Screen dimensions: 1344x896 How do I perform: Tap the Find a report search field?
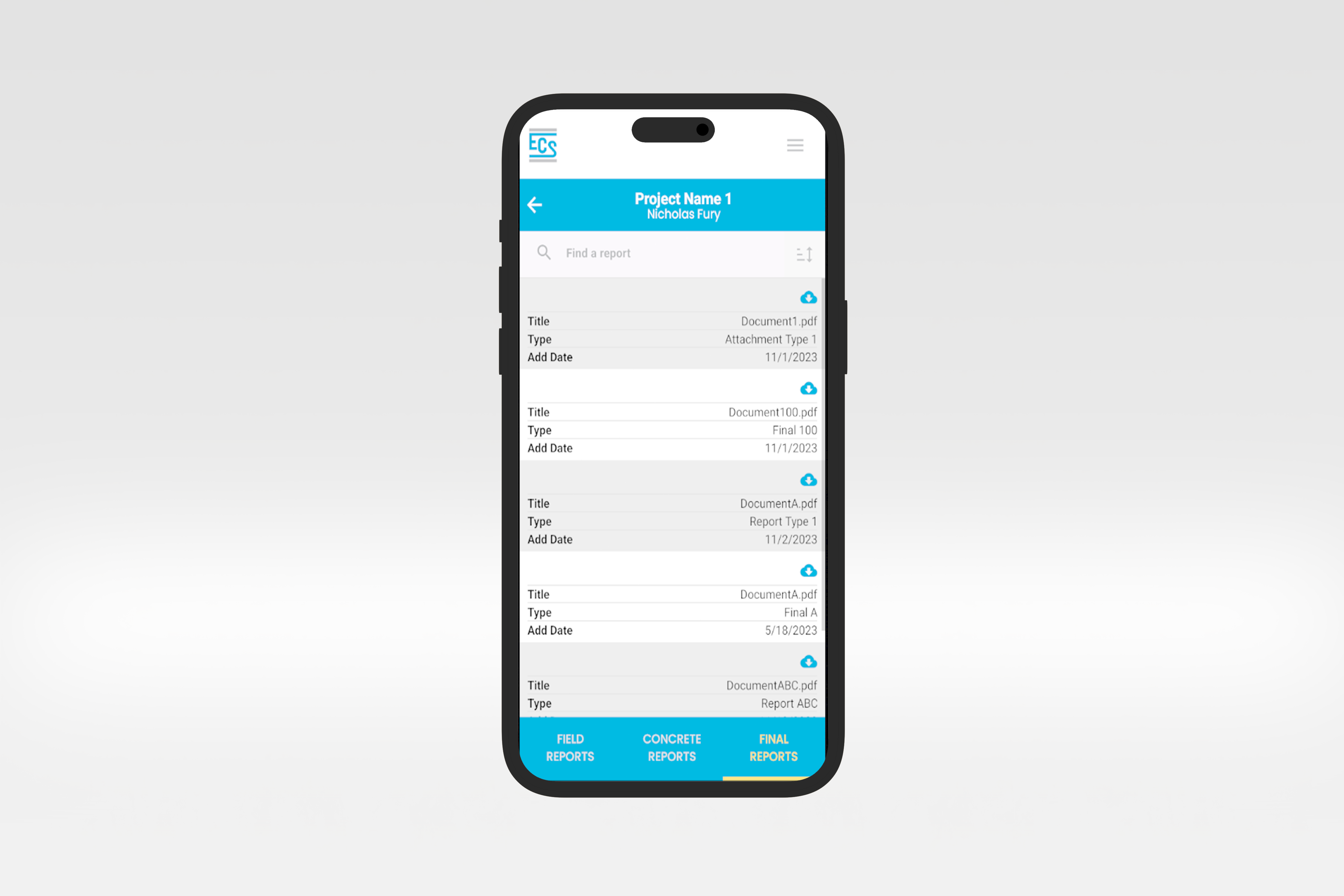tap(672, 252)
